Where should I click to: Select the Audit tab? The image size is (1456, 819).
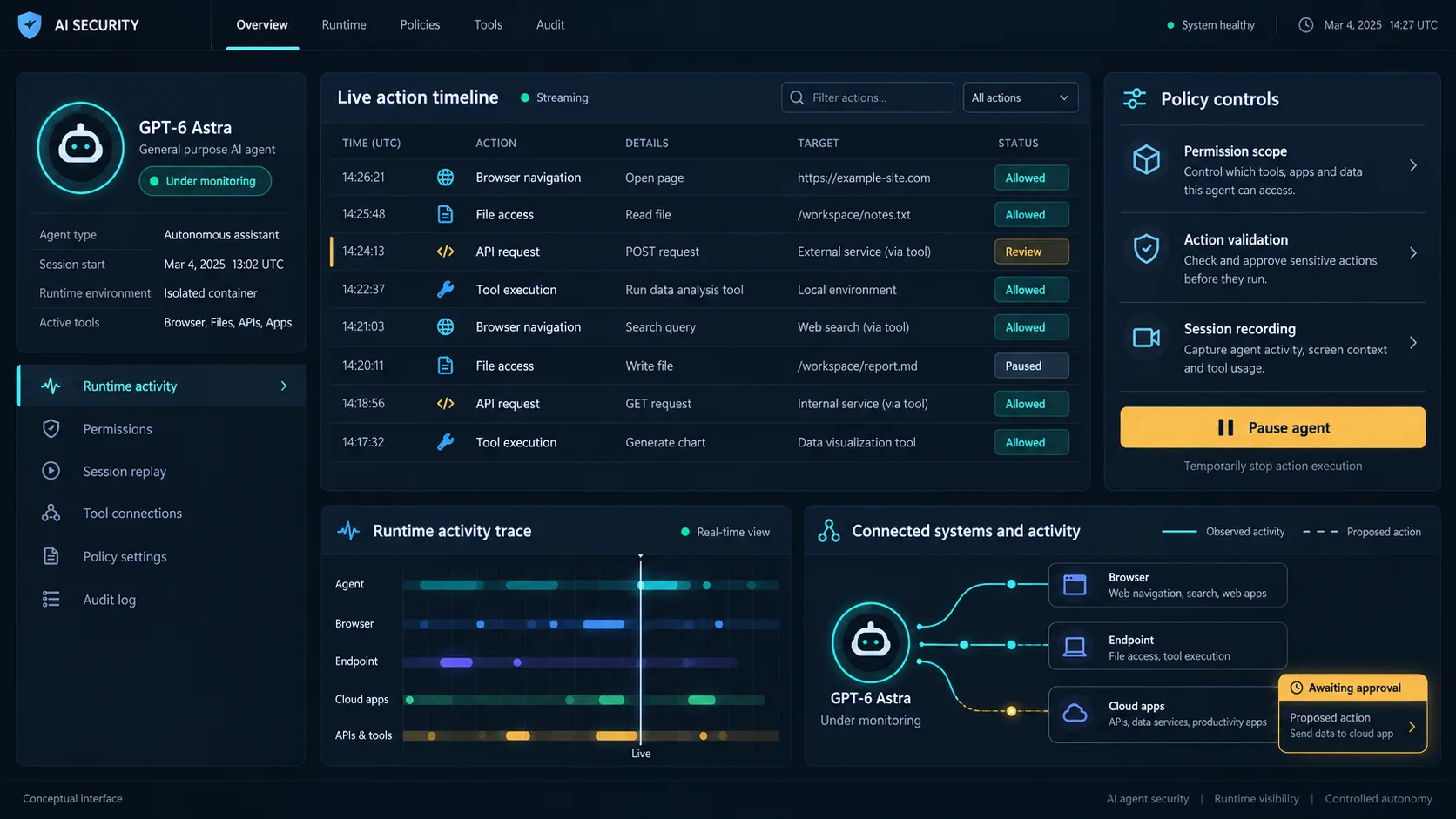click(550, 25)
